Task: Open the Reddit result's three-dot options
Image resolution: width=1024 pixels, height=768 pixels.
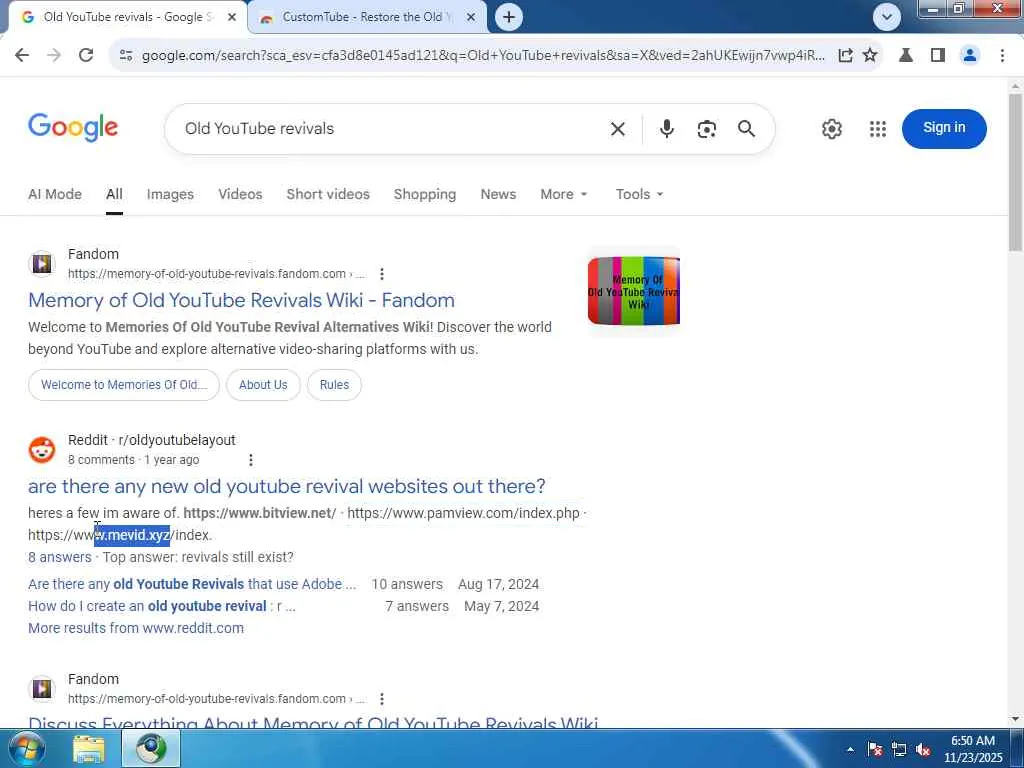Action: tap(250, 460)
